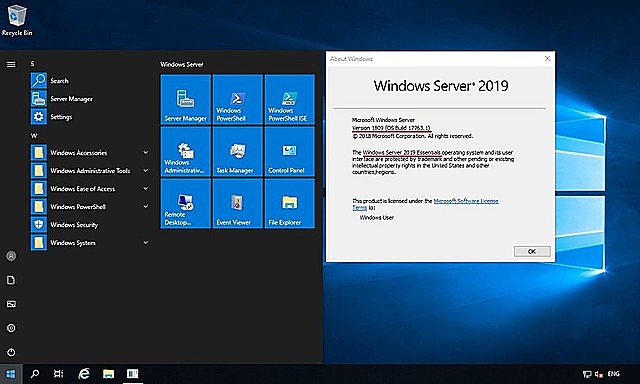This screenshot has height=384, width=640.
Task: Click the Windows Server tile group title
Action: pyautogui.click(x=182, y=64)
